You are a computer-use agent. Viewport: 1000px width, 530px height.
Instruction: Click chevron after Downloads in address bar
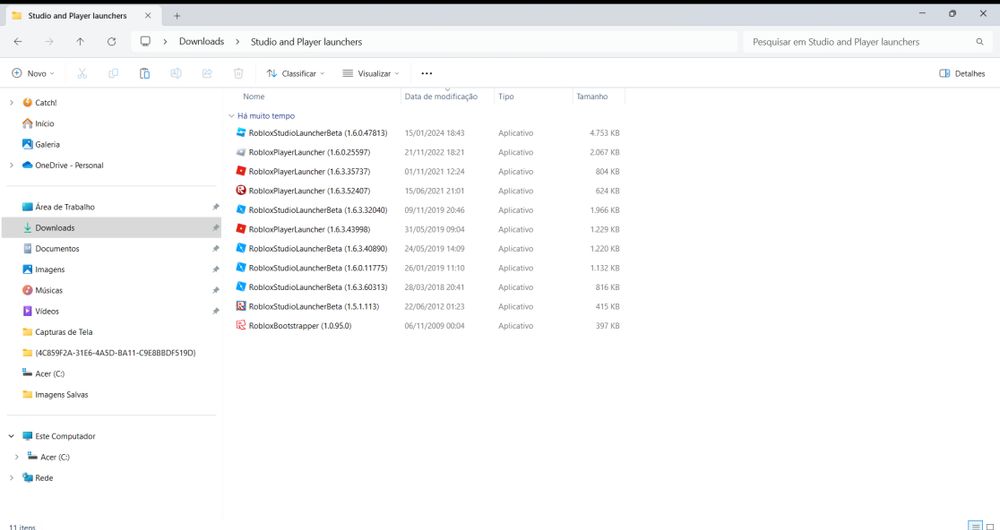pyautogui.click(x=237, y=41)
